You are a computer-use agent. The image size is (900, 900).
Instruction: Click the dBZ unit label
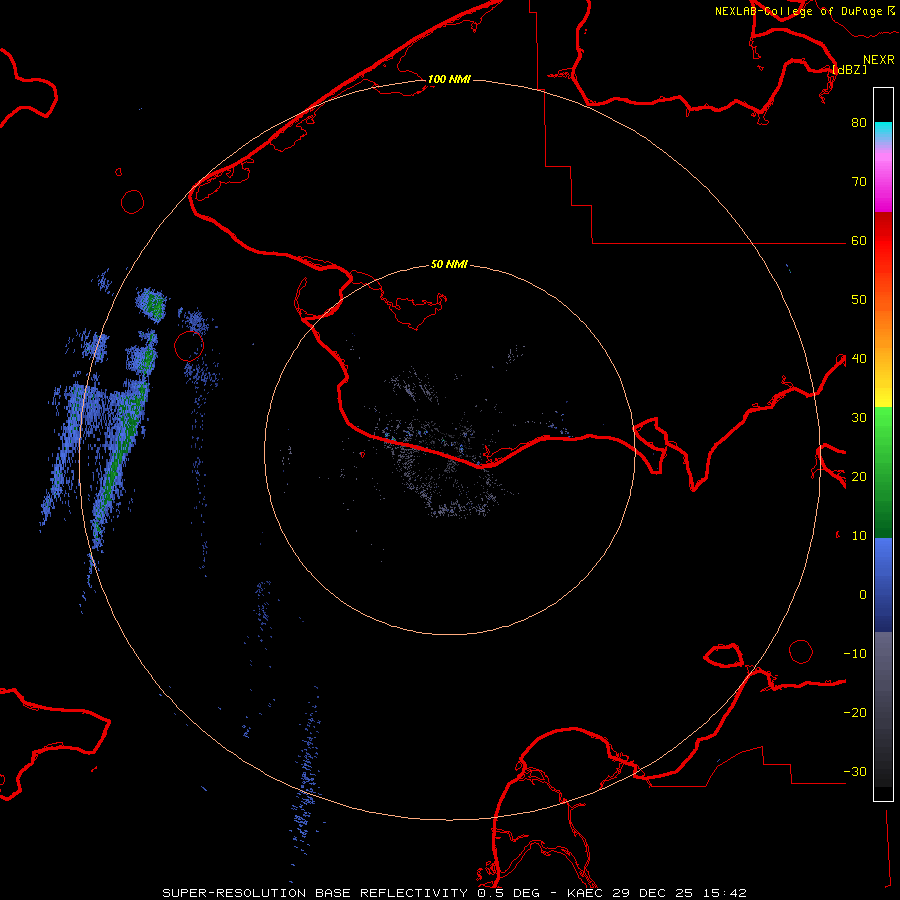coord(849,70)
